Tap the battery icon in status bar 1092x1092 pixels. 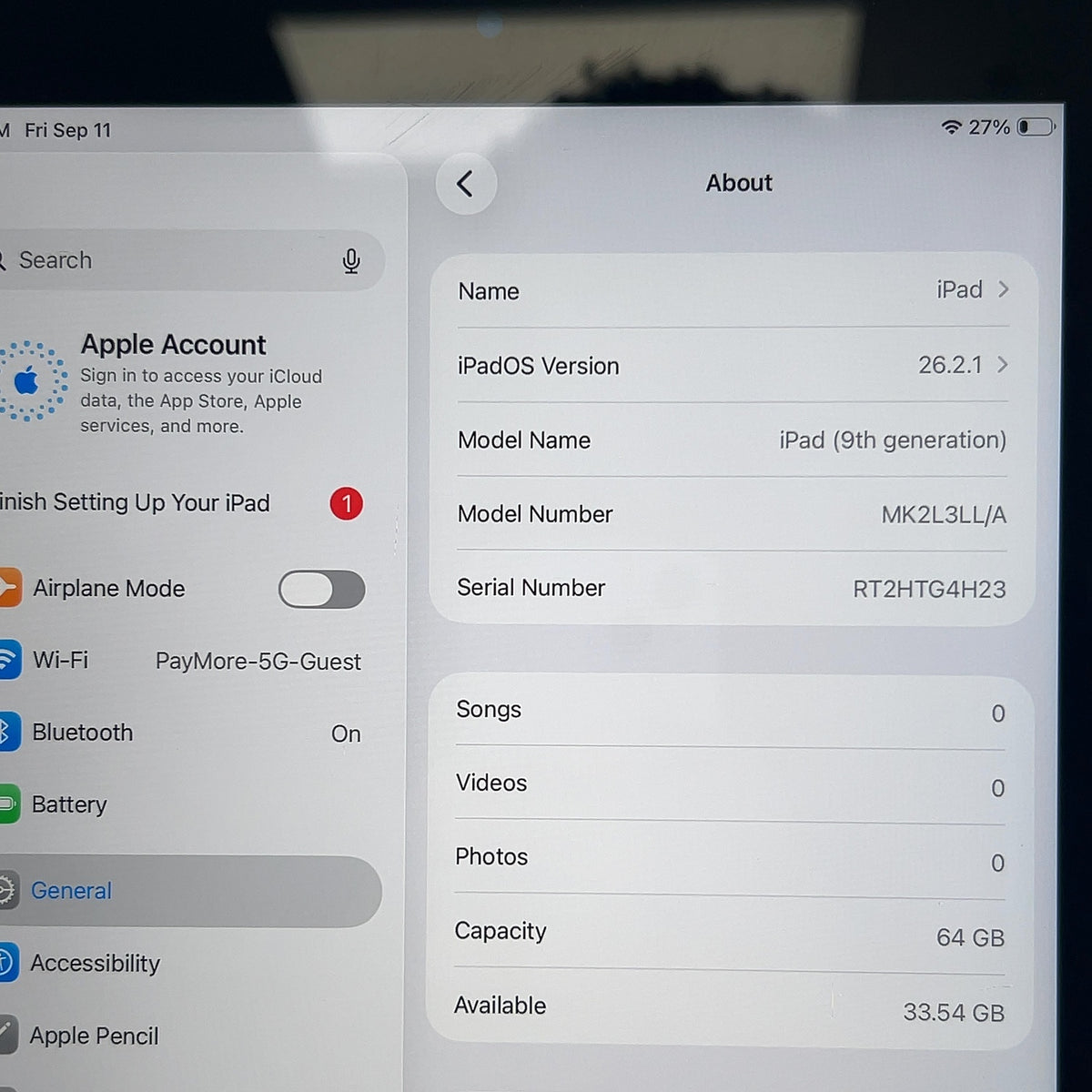point(1036,126)
